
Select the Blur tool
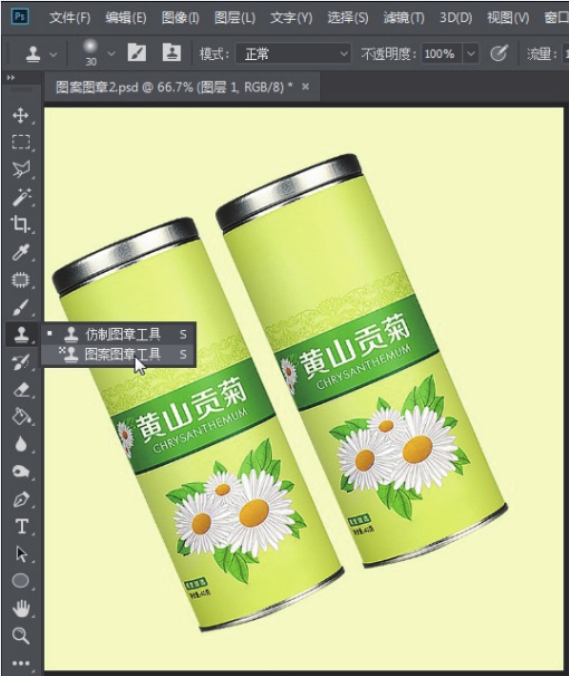[20, 444]
